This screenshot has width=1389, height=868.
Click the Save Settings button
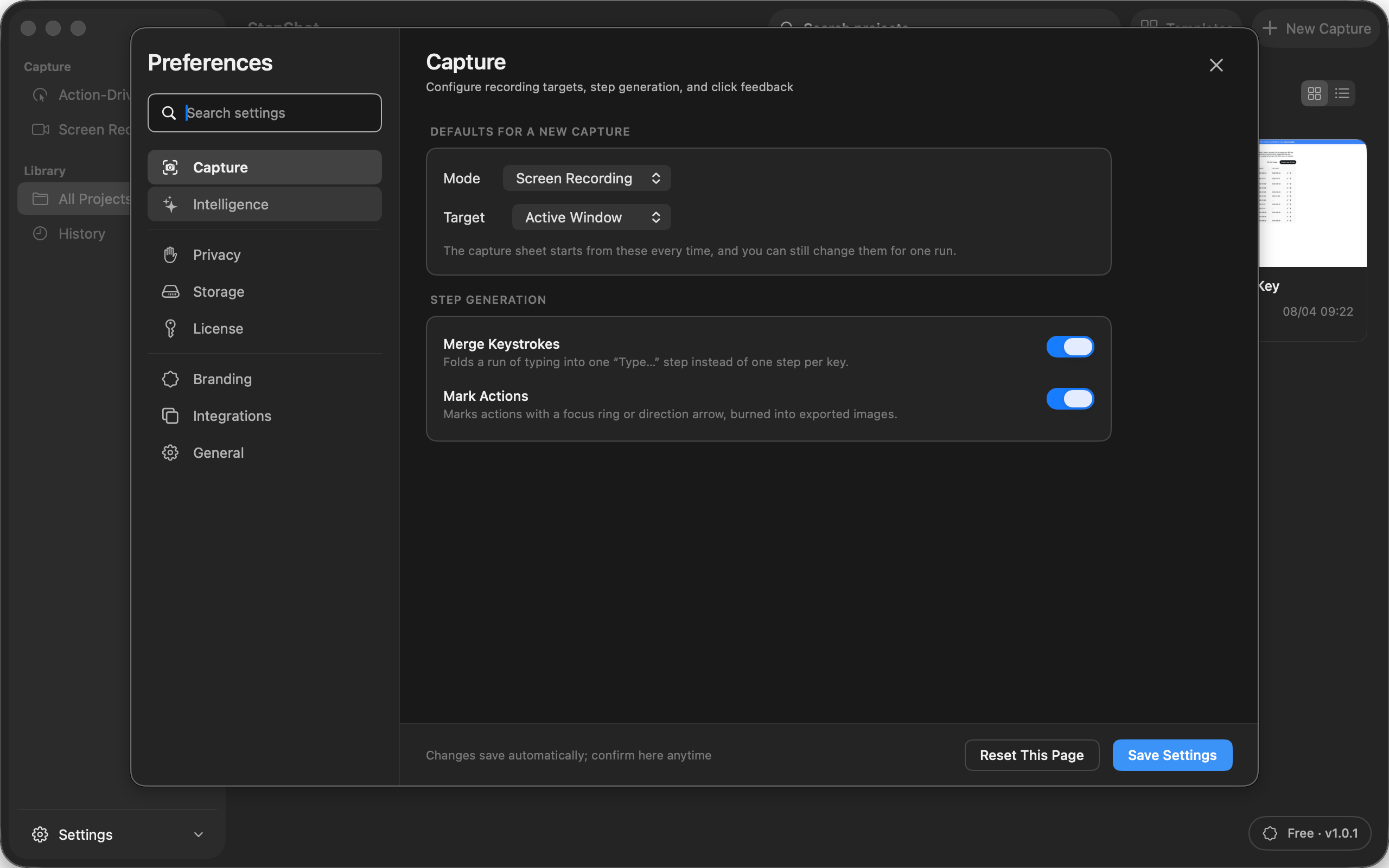(1172, 755)
